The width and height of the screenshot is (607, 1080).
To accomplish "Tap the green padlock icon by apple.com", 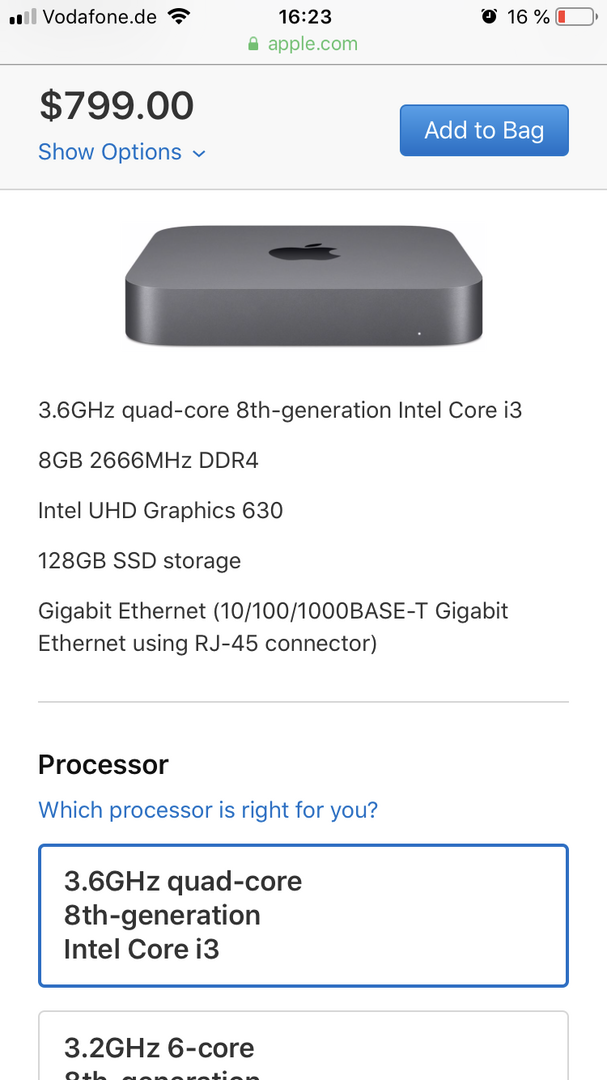I will coord(253,44).
